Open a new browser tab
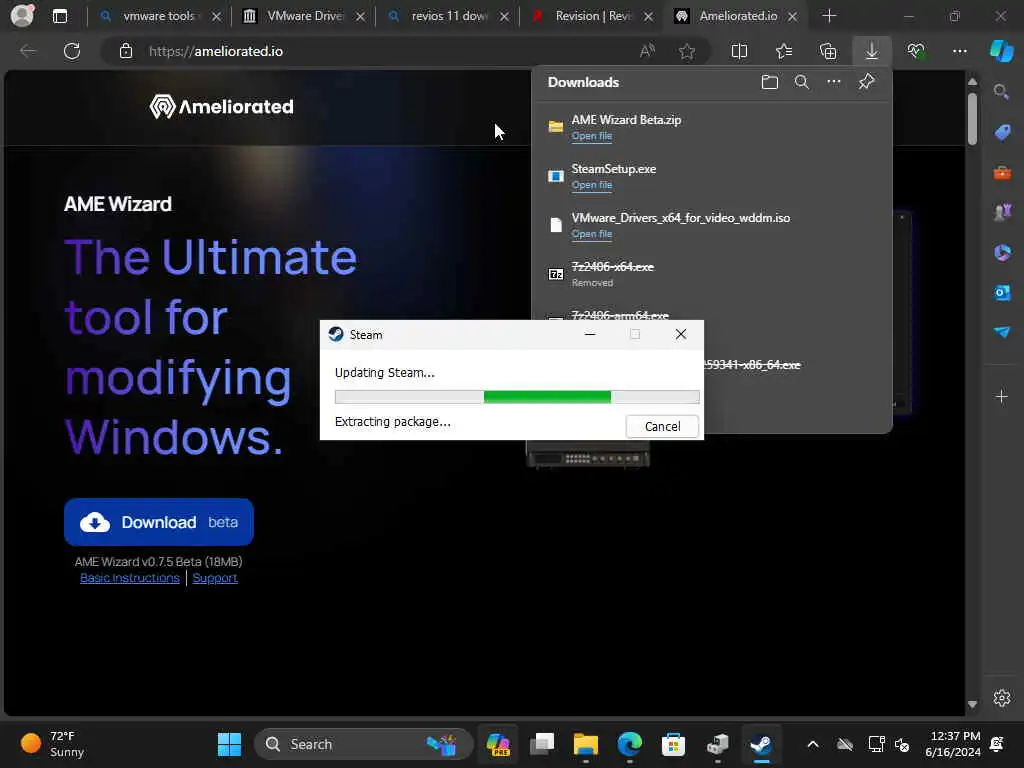 [x=829, y=16]
